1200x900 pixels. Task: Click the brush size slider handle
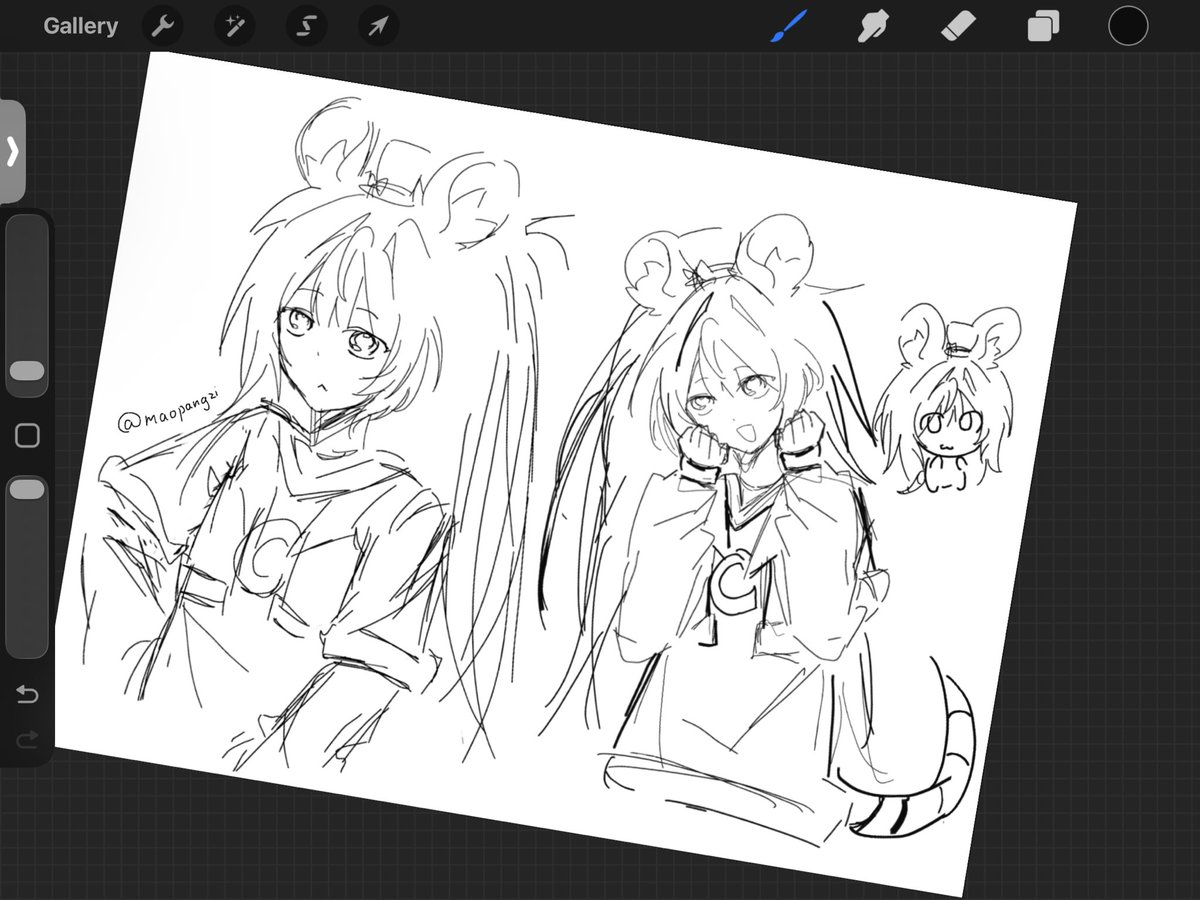[x=27, y=372]
